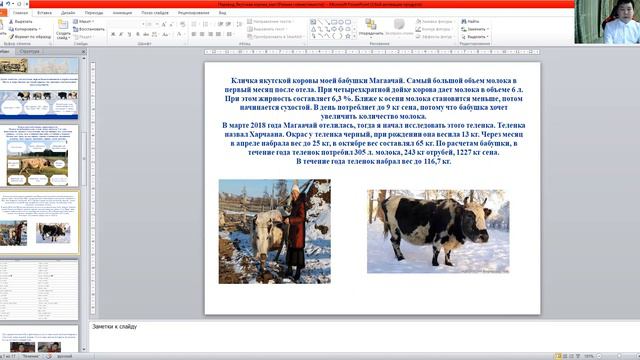This screenshot has width=640, height=360.
Task: Click the black-and-white cow photo on slide
Action: click(438, 231)
